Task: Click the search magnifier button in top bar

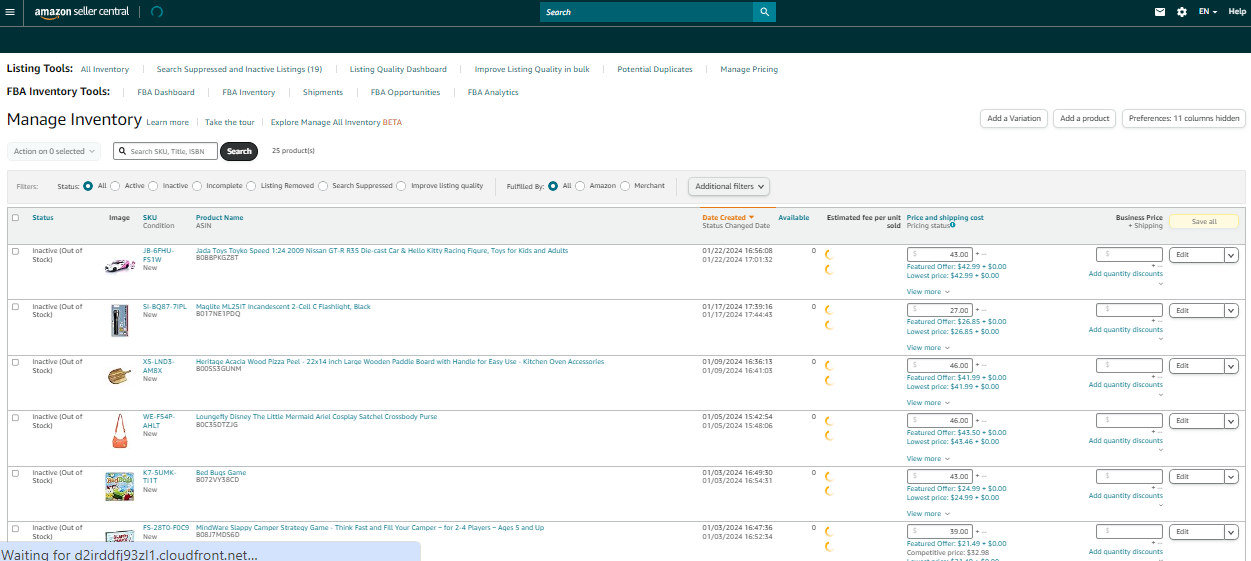Action: (x=764, y=12)
